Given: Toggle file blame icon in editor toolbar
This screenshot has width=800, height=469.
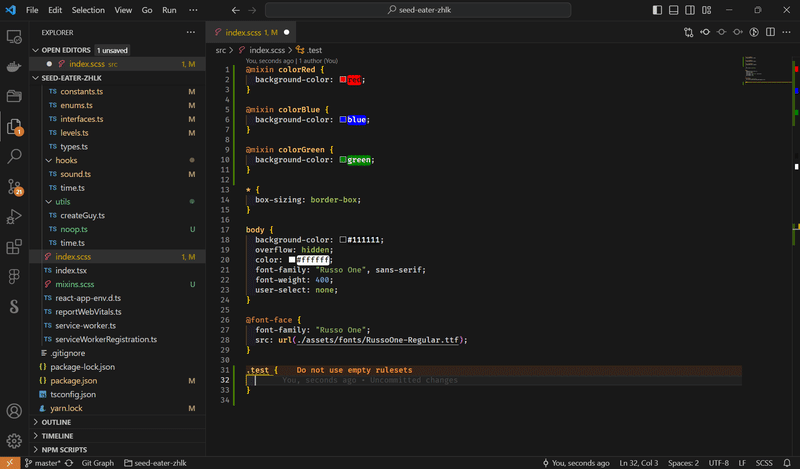Looking at the screenshot, I should click(721, 32).
